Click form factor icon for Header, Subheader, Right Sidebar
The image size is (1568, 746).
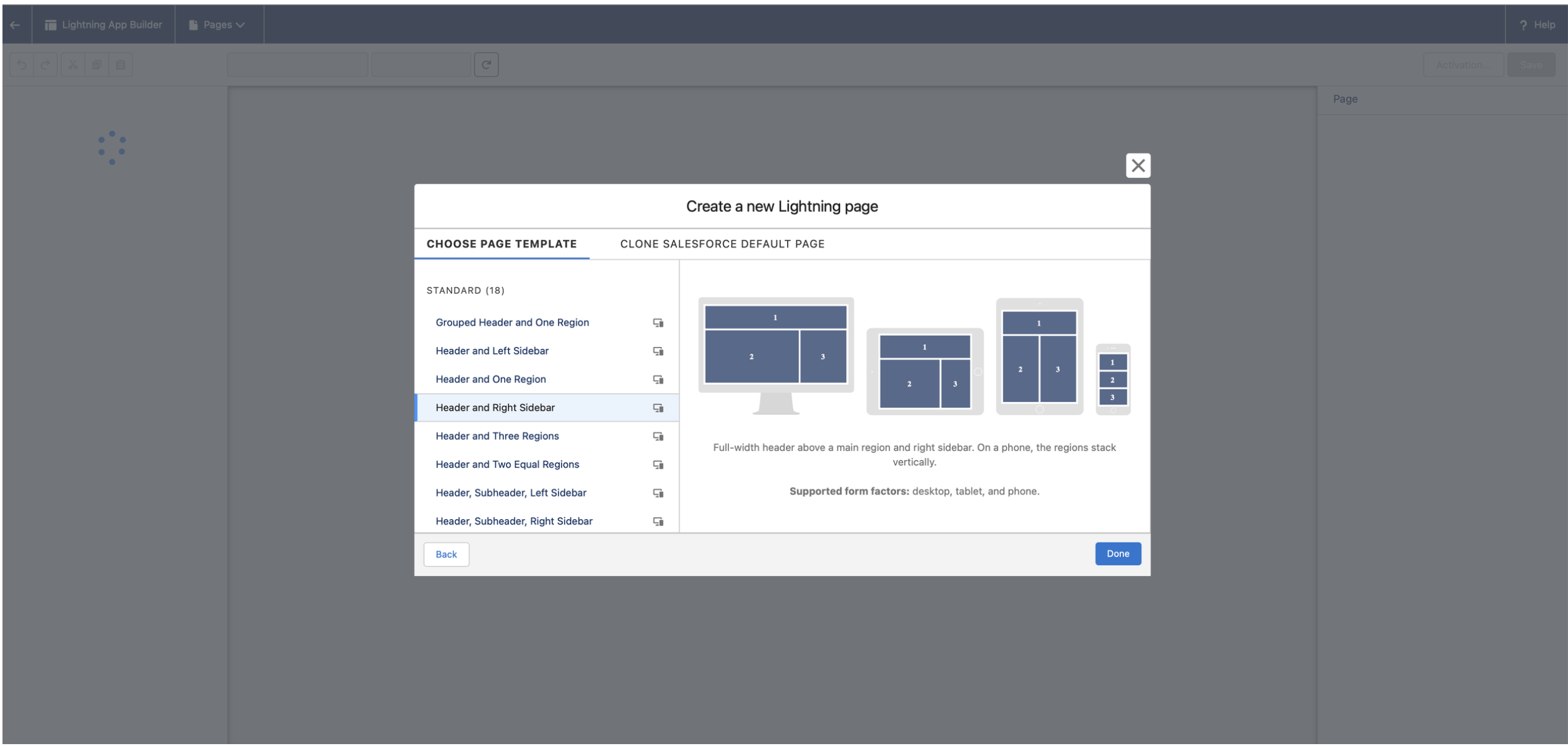[x=658, y=522]
